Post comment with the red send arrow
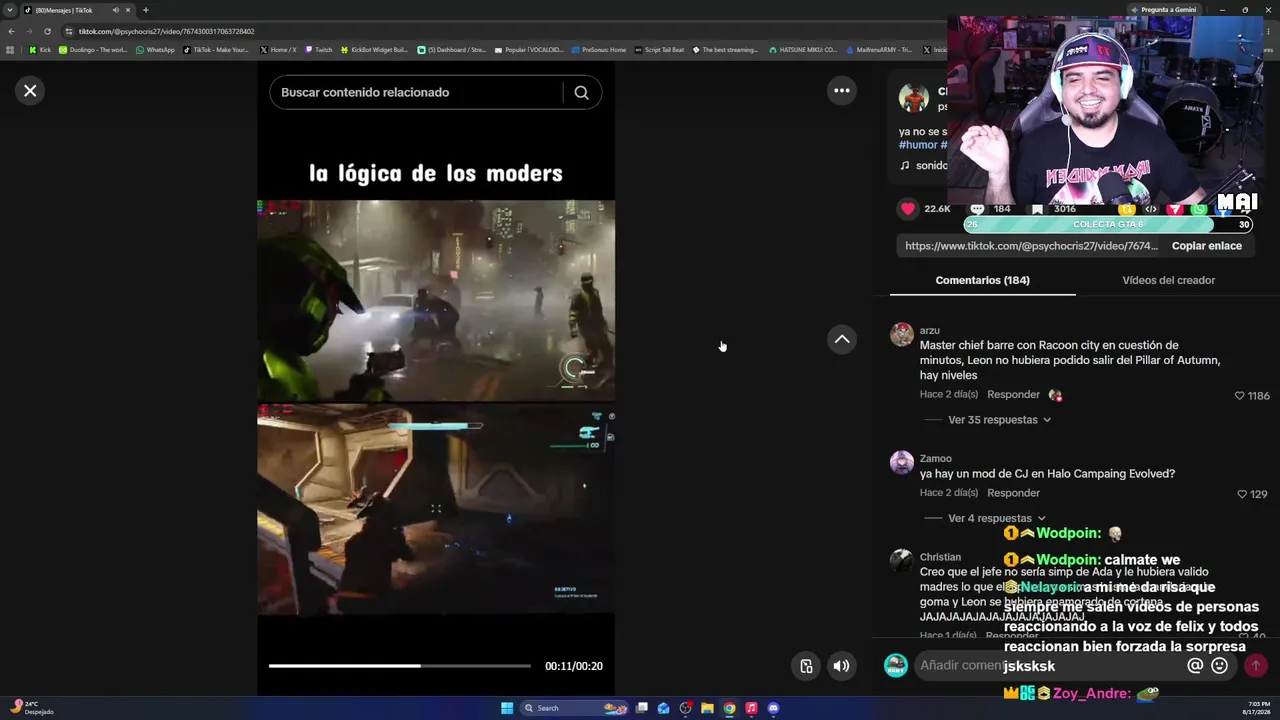1280x720 pixels. [x=1255, y=665]
